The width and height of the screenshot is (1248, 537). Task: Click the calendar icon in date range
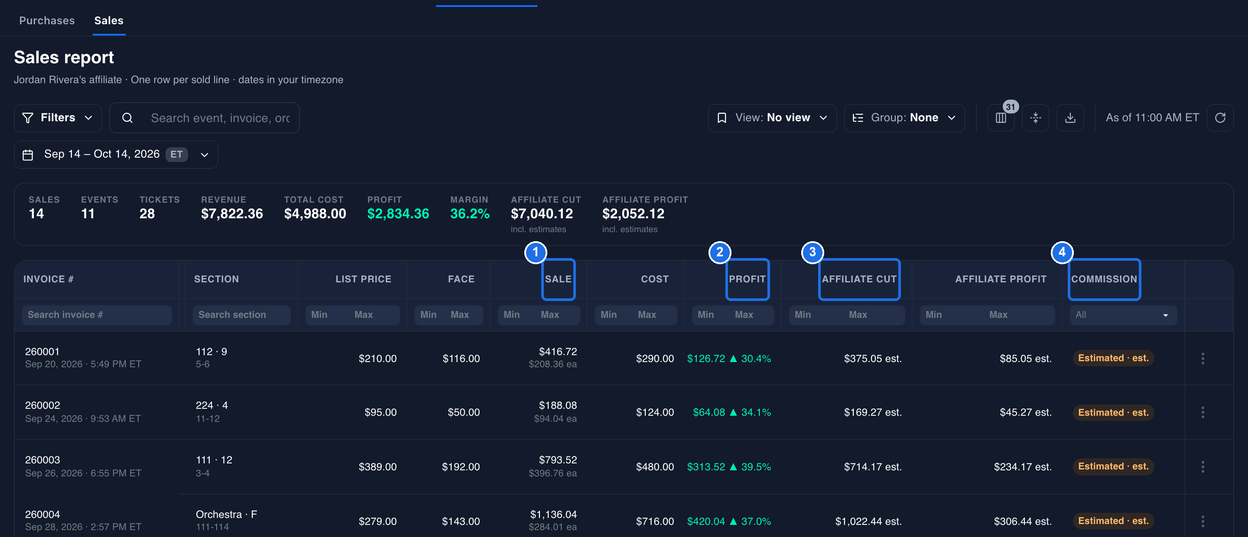[x=28, y=155]
